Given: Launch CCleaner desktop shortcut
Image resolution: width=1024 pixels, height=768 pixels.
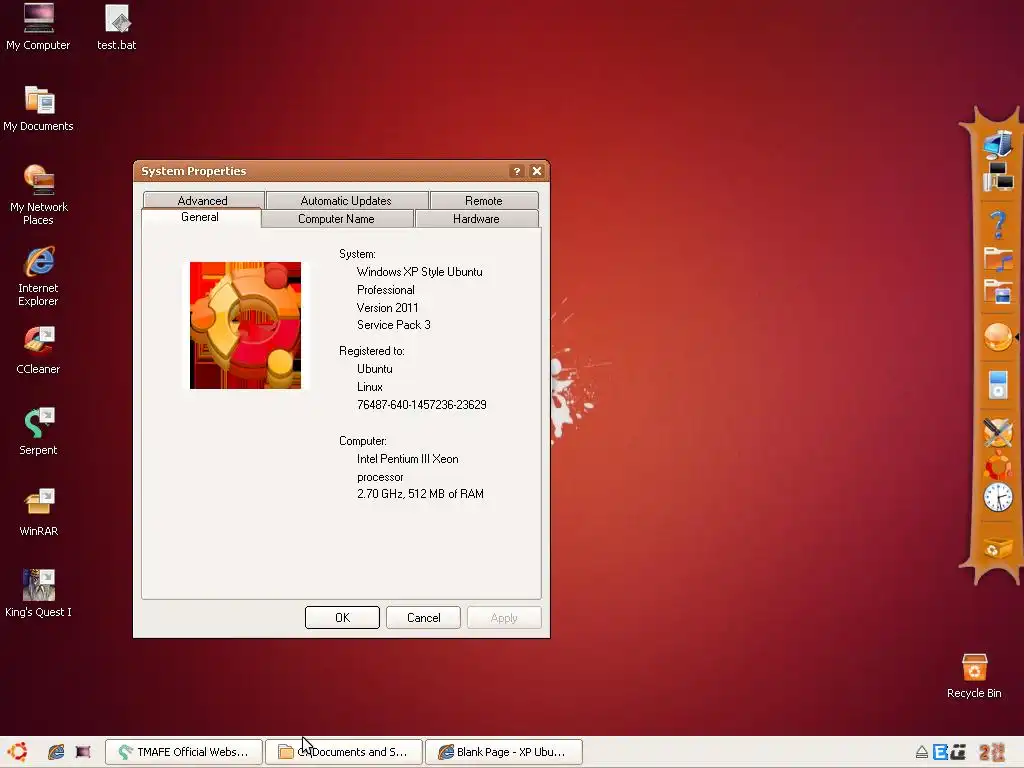Looking at the screenshot, I should [39, 351].
